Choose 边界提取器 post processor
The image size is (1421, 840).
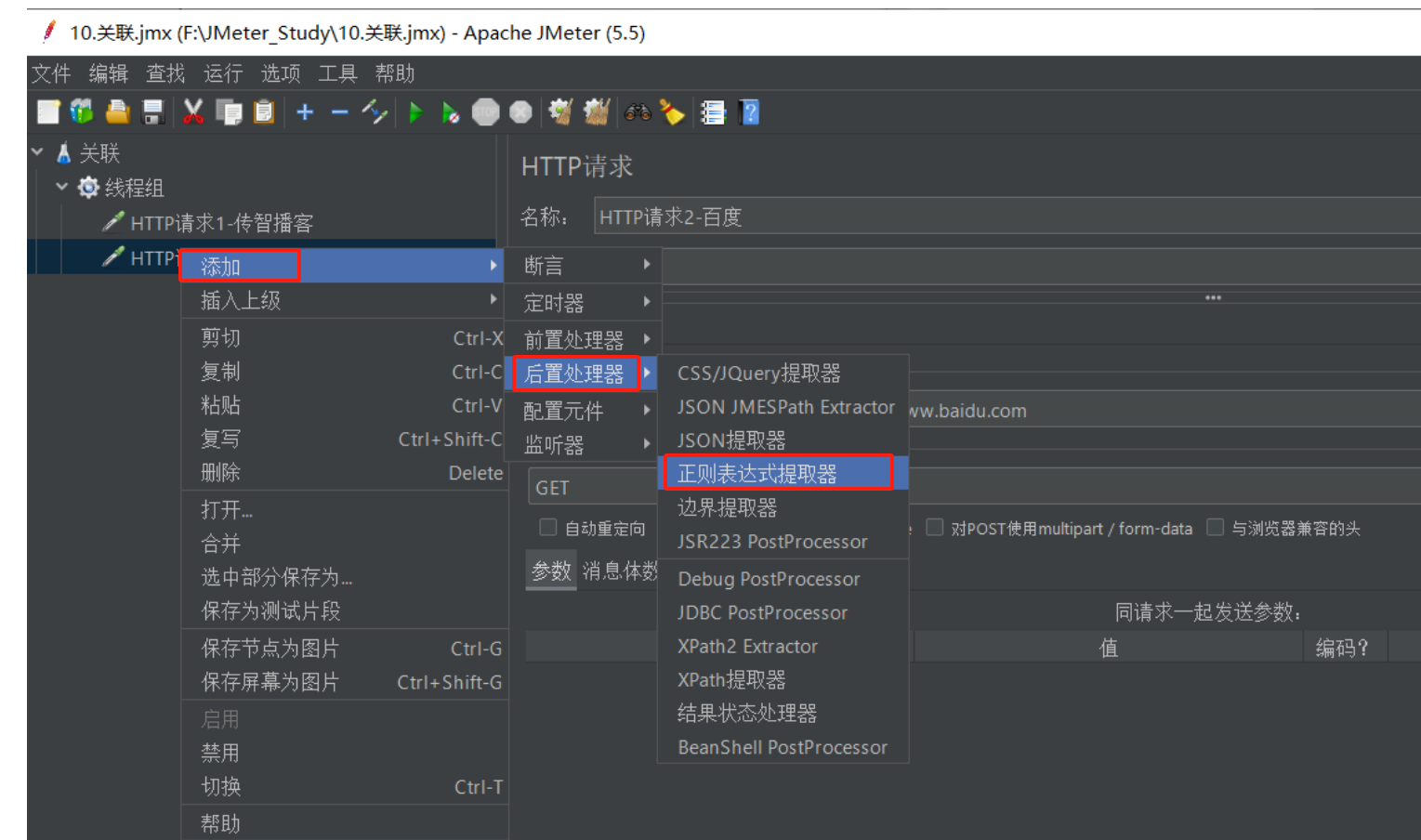pyautogui.click(x=783, y=507)
